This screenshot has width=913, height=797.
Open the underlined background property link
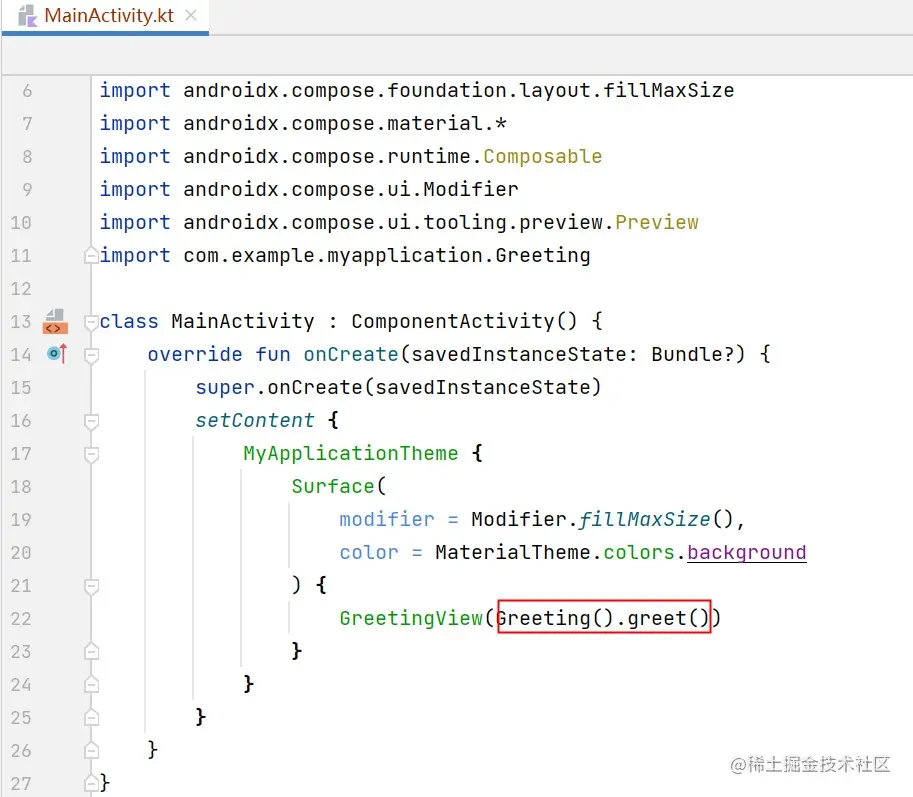pyautogui.click(x=746, y=552)
